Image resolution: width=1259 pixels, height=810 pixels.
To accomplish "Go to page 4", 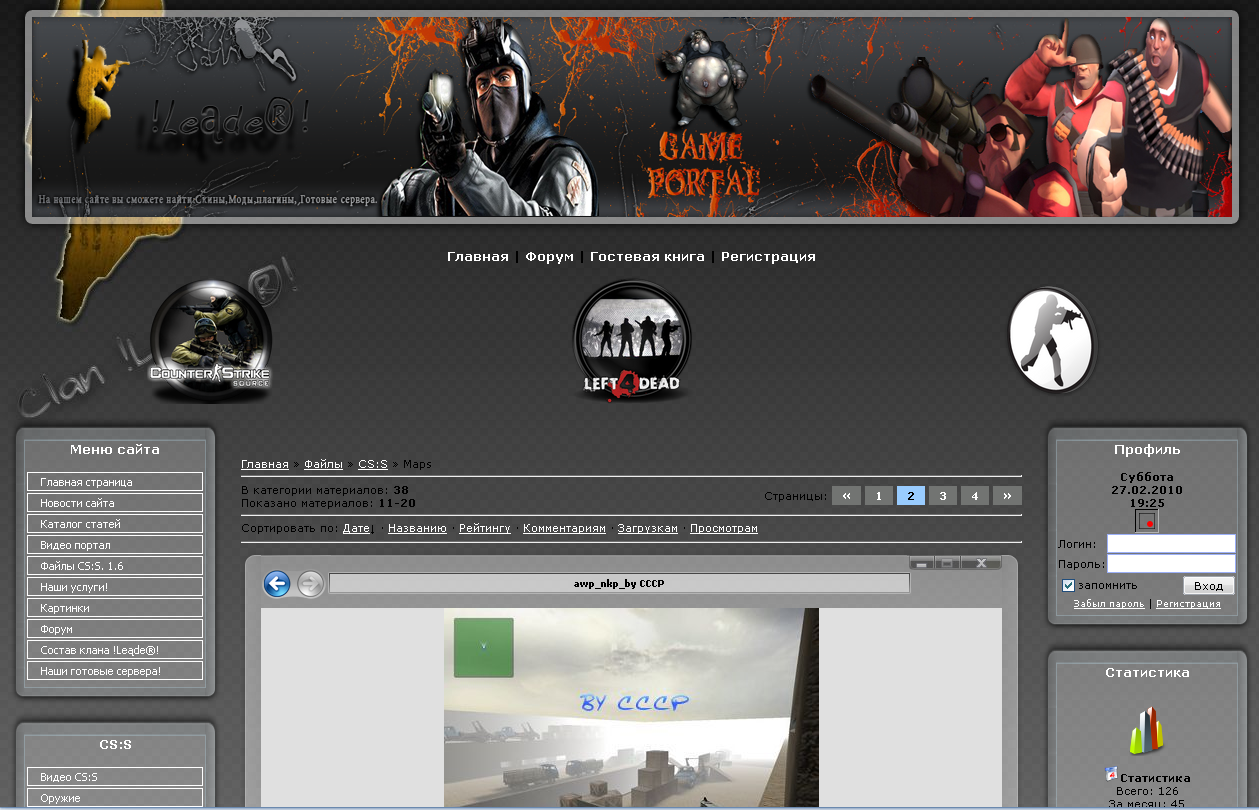I will click(x=975, y=495).
